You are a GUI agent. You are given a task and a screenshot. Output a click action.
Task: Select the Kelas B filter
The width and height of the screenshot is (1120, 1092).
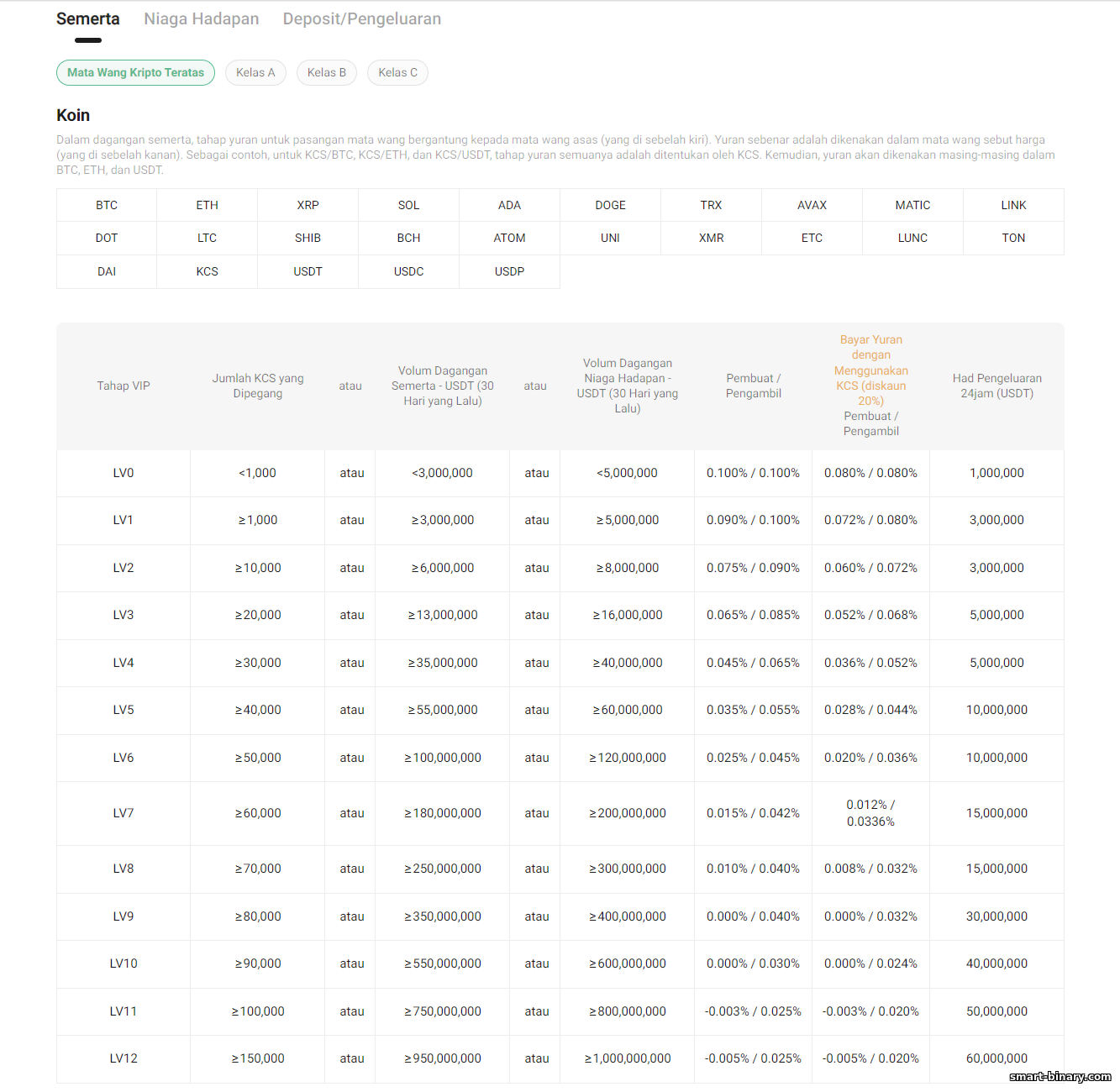pyautogui.click(x=327, y=73)
